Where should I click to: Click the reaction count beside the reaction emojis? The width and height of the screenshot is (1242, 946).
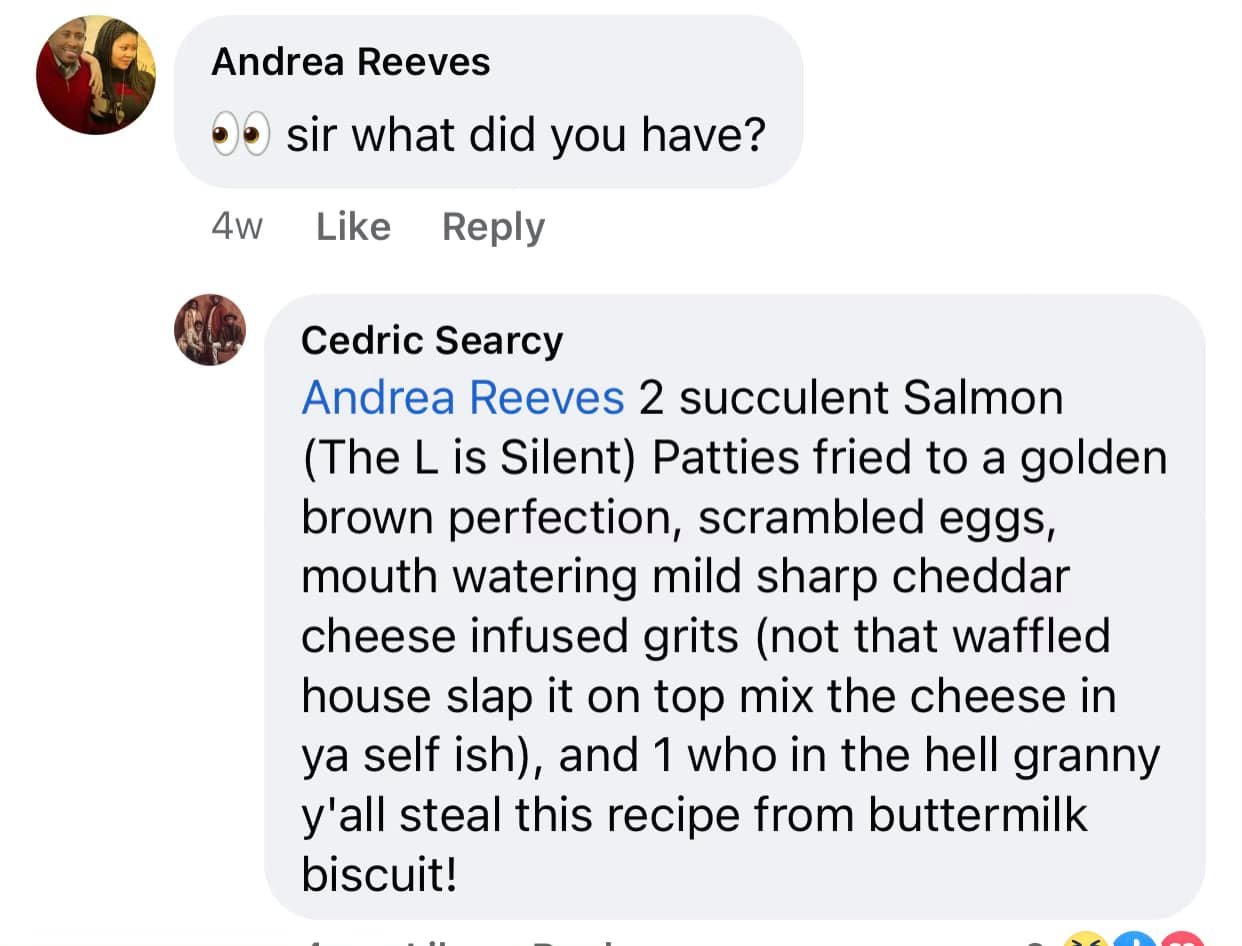[x=1046, y=941]
